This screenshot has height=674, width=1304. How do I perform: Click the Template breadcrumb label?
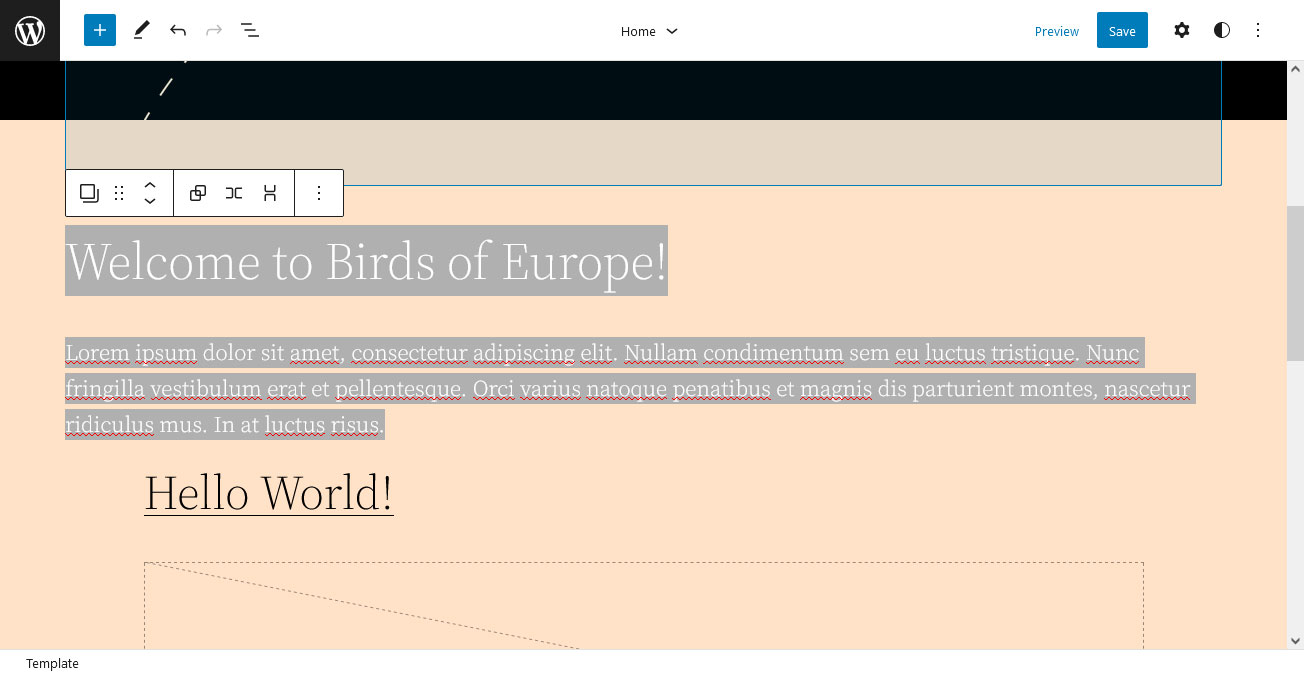51,663
